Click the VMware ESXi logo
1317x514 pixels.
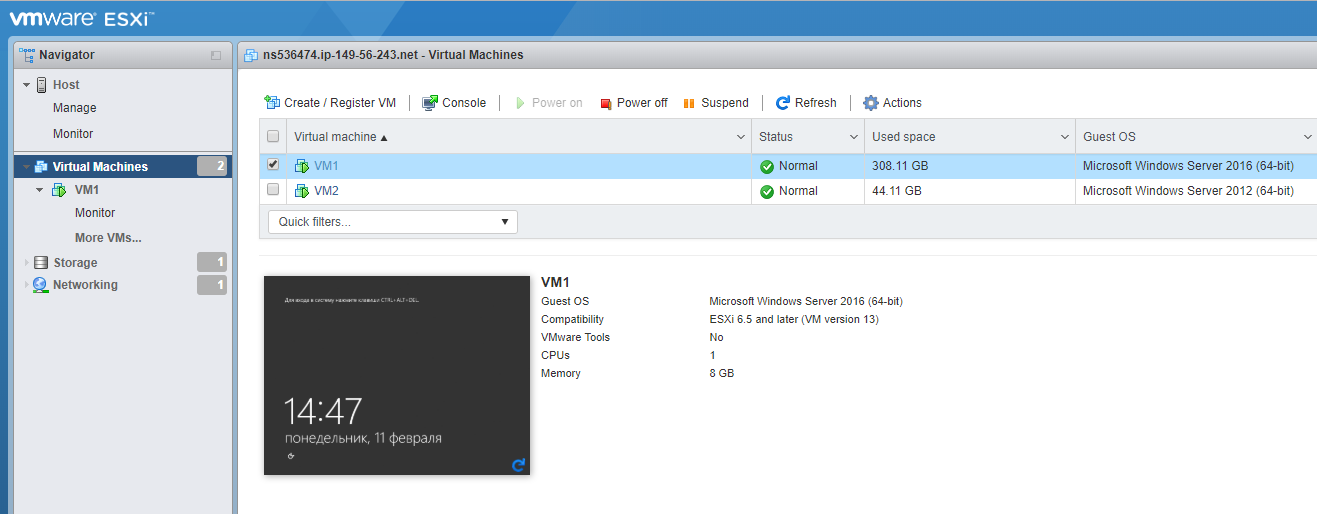tap(82, 17)
